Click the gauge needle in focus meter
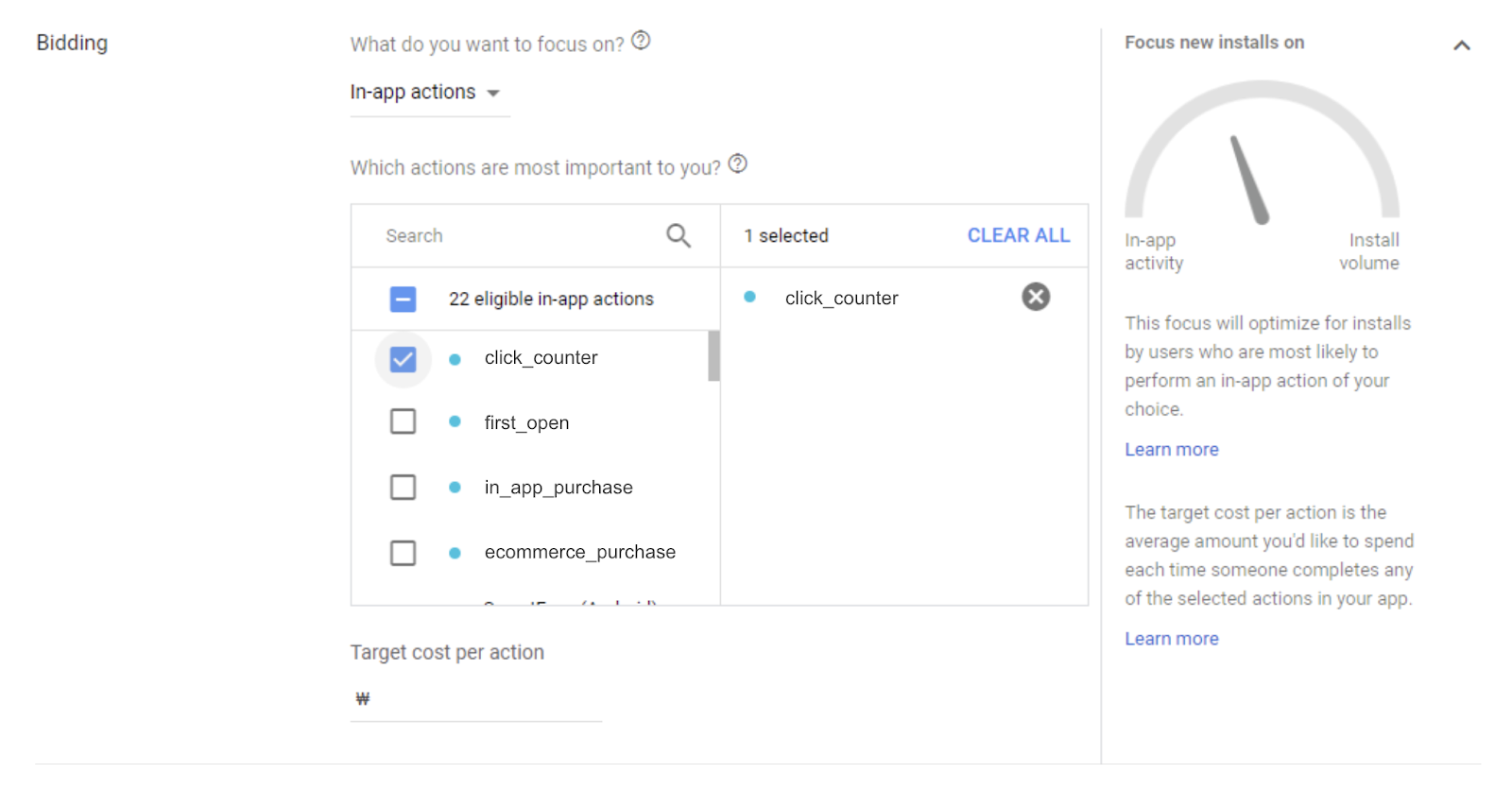The image size is (1512, 807). (x=1248, y=180)
